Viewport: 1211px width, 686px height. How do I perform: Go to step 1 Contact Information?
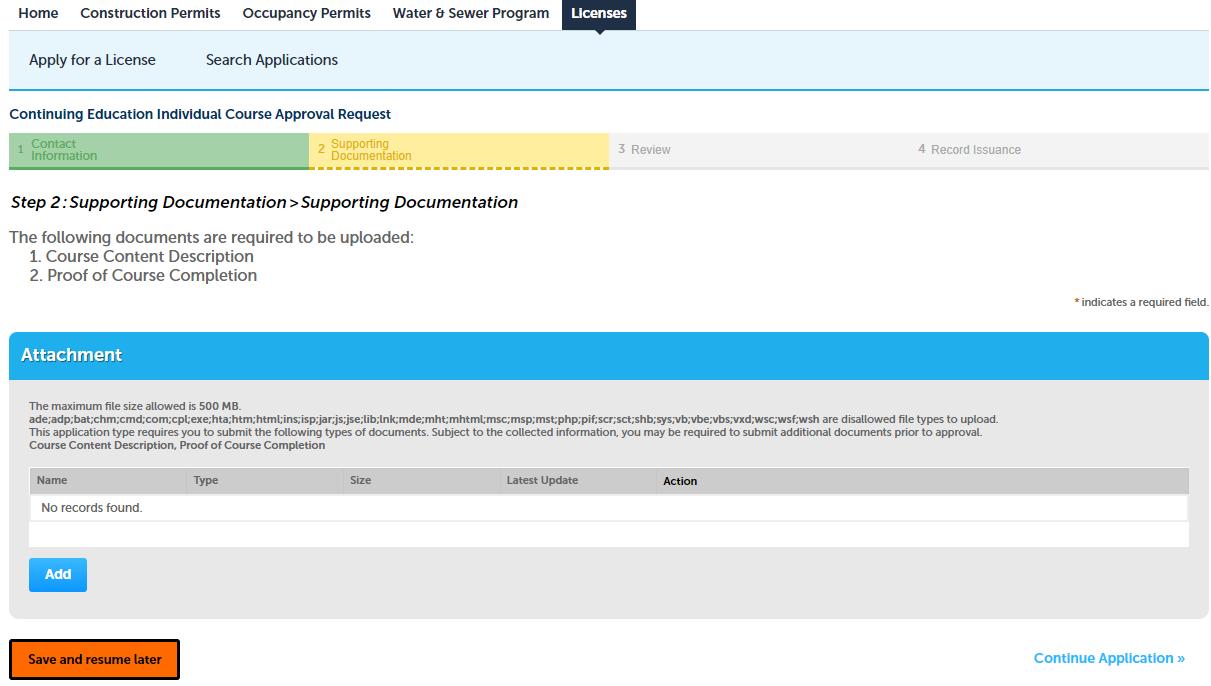(x=159, y=150)
